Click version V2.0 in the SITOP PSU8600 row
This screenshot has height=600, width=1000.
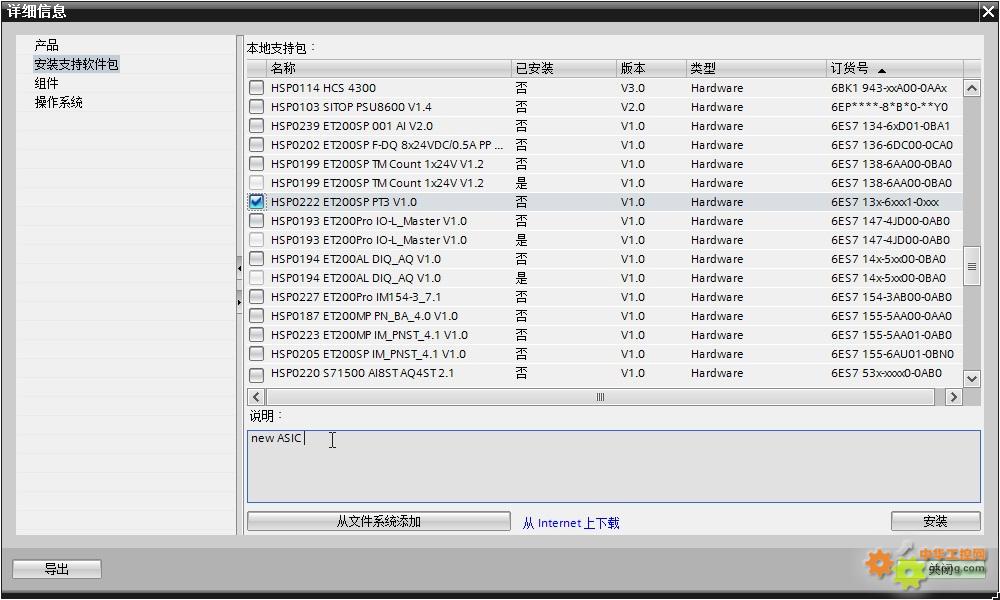pos(633,107)
